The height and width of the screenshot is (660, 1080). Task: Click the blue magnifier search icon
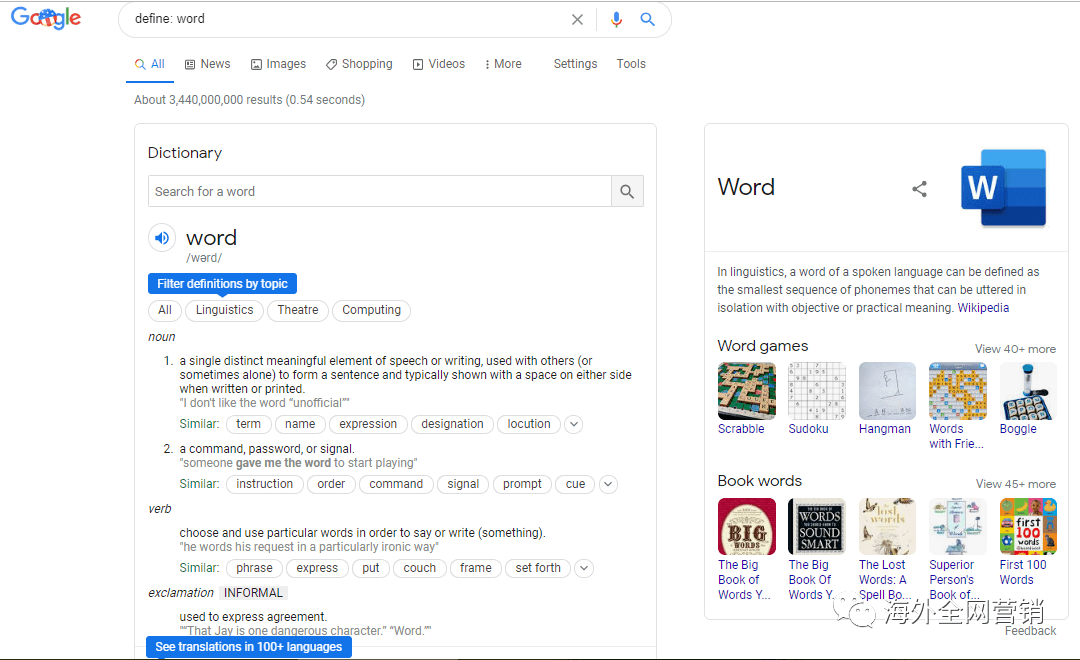tap(648, 19)
